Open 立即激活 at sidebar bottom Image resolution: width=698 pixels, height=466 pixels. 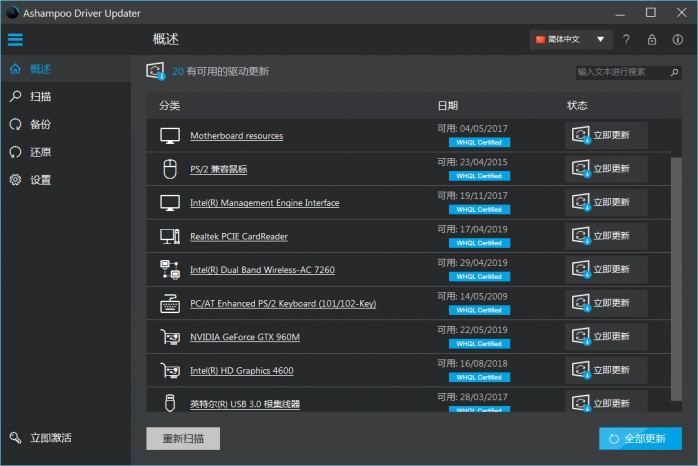tap(65, 438)
